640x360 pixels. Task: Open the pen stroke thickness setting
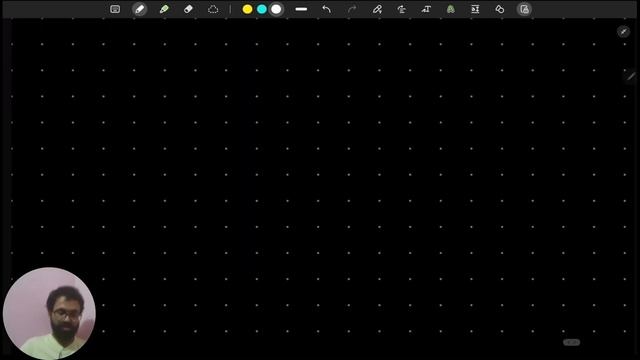point(301,9)
